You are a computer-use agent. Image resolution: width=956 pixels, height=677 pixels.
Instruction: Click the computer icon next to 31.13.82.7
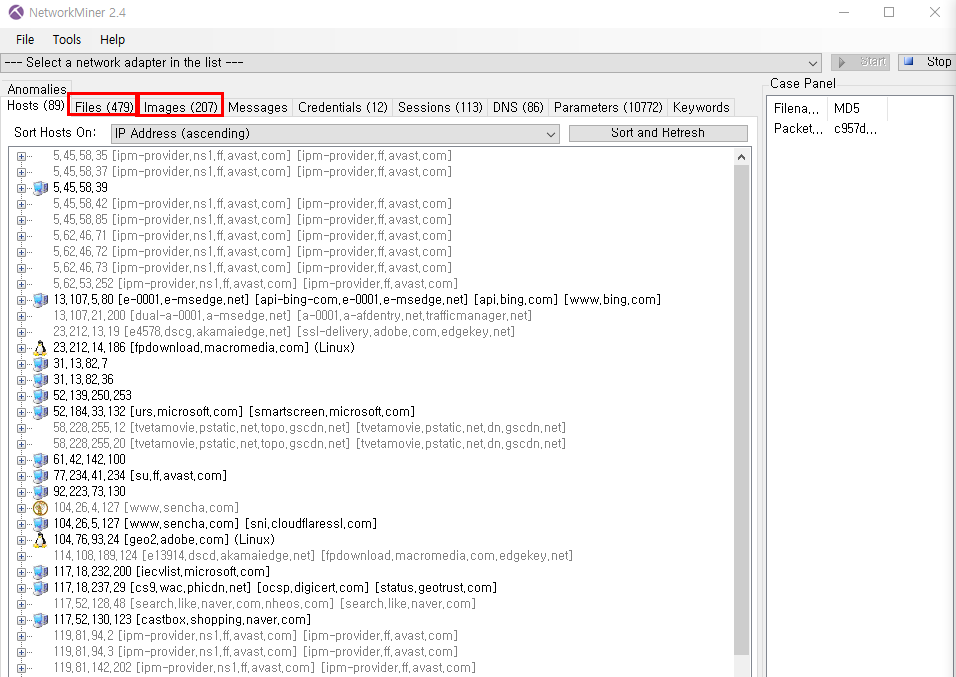pos(40,364)
